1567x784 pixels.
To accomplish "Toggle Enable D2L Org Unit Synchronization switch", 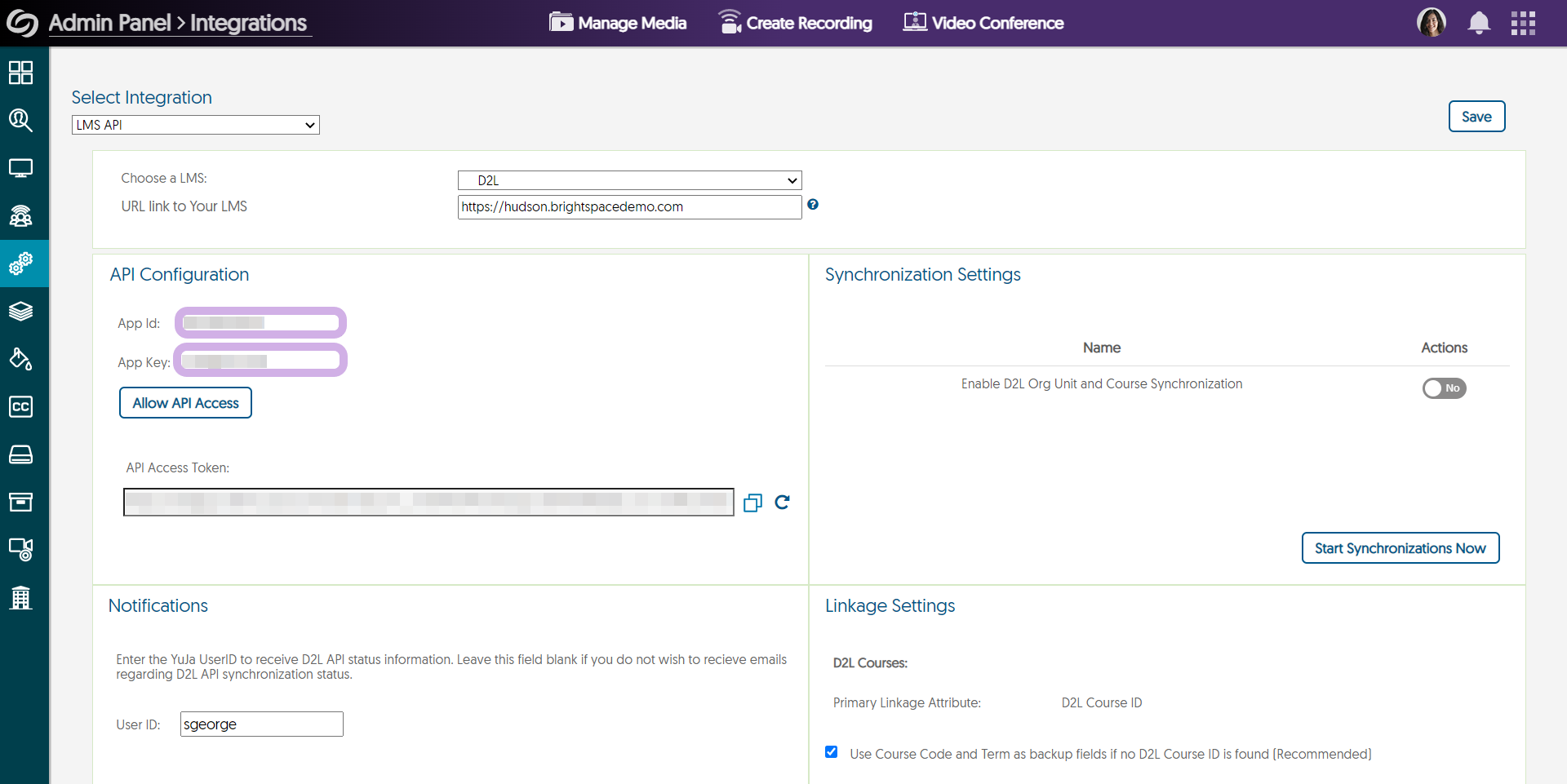I will point(1444,388).
